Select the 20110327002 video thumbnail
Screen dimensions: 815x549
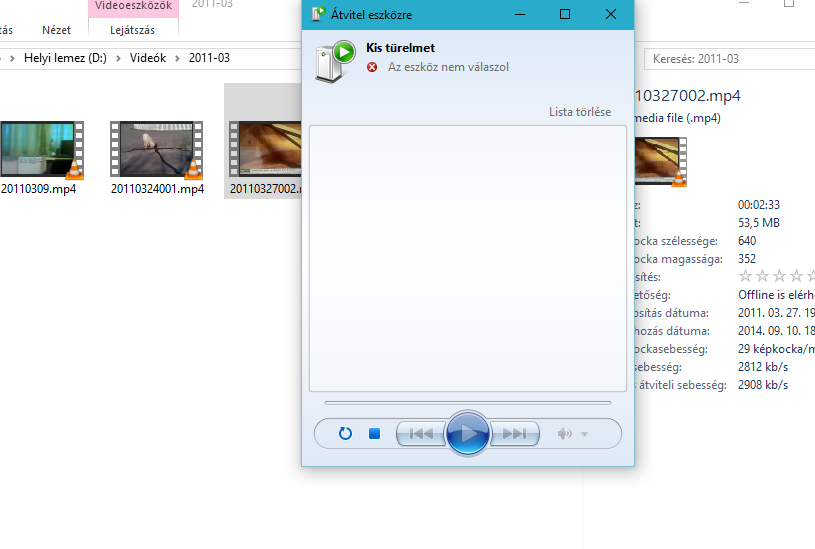tap(265, 150)
